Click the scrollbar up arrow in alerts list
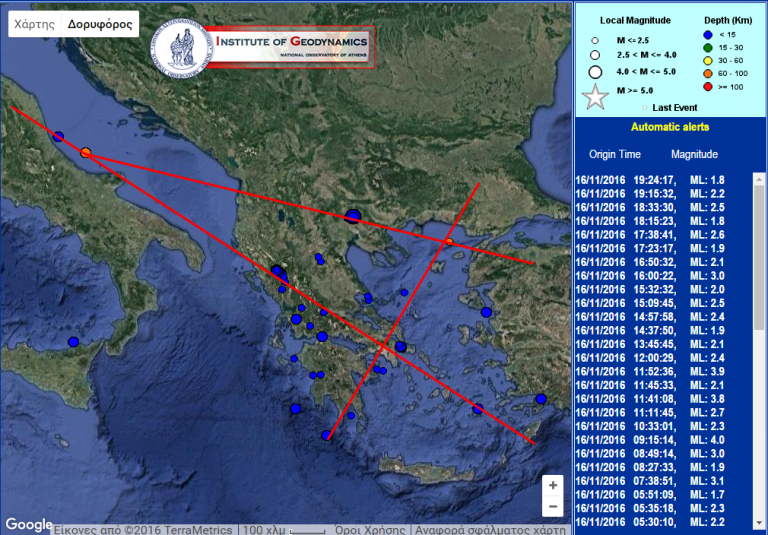Viewport: 768px width, 535px height. pyautogui.click(x=759, y=179)
